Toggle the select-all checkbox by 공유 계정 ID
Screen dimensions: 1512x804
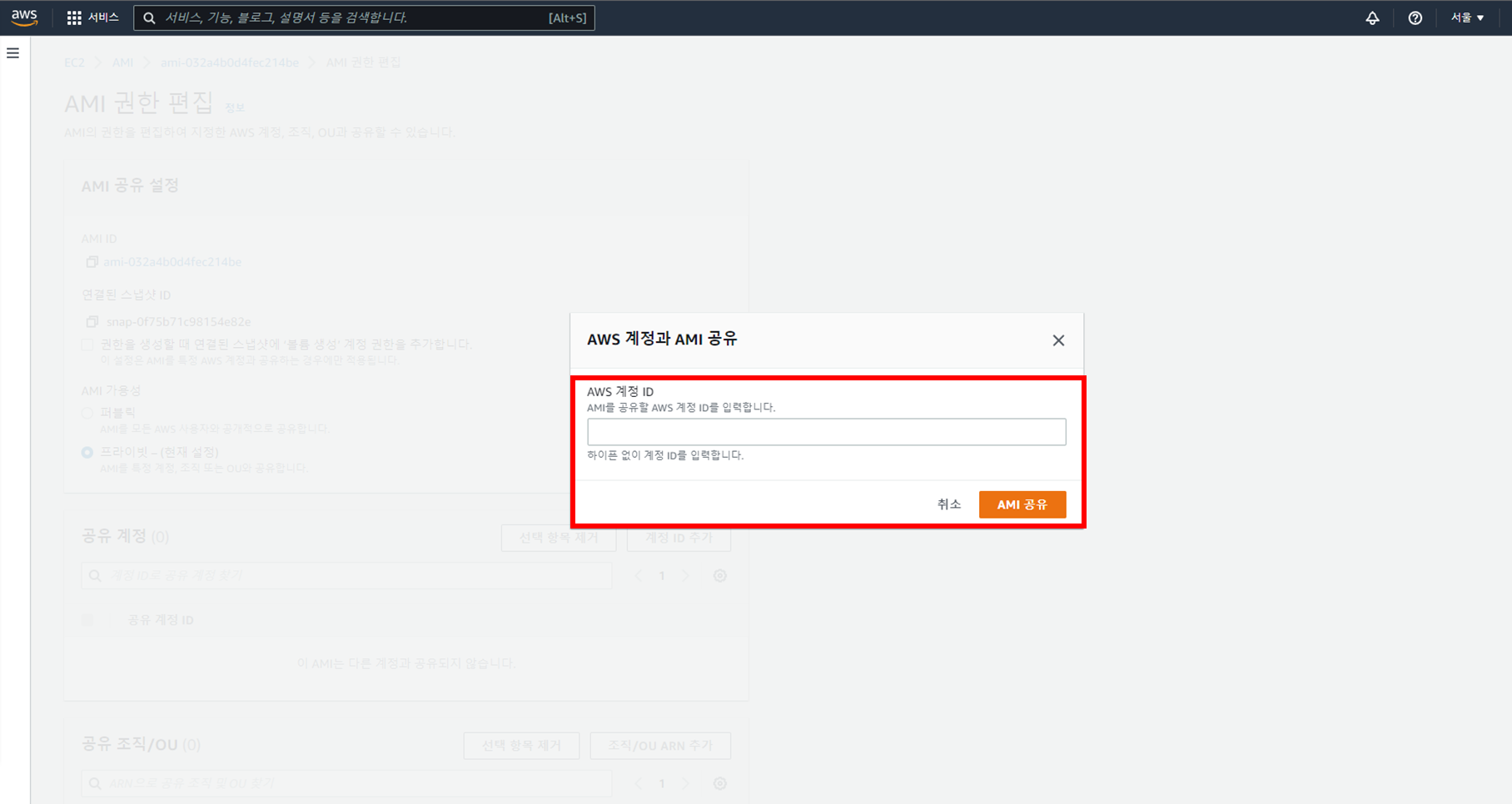(87, 620)
